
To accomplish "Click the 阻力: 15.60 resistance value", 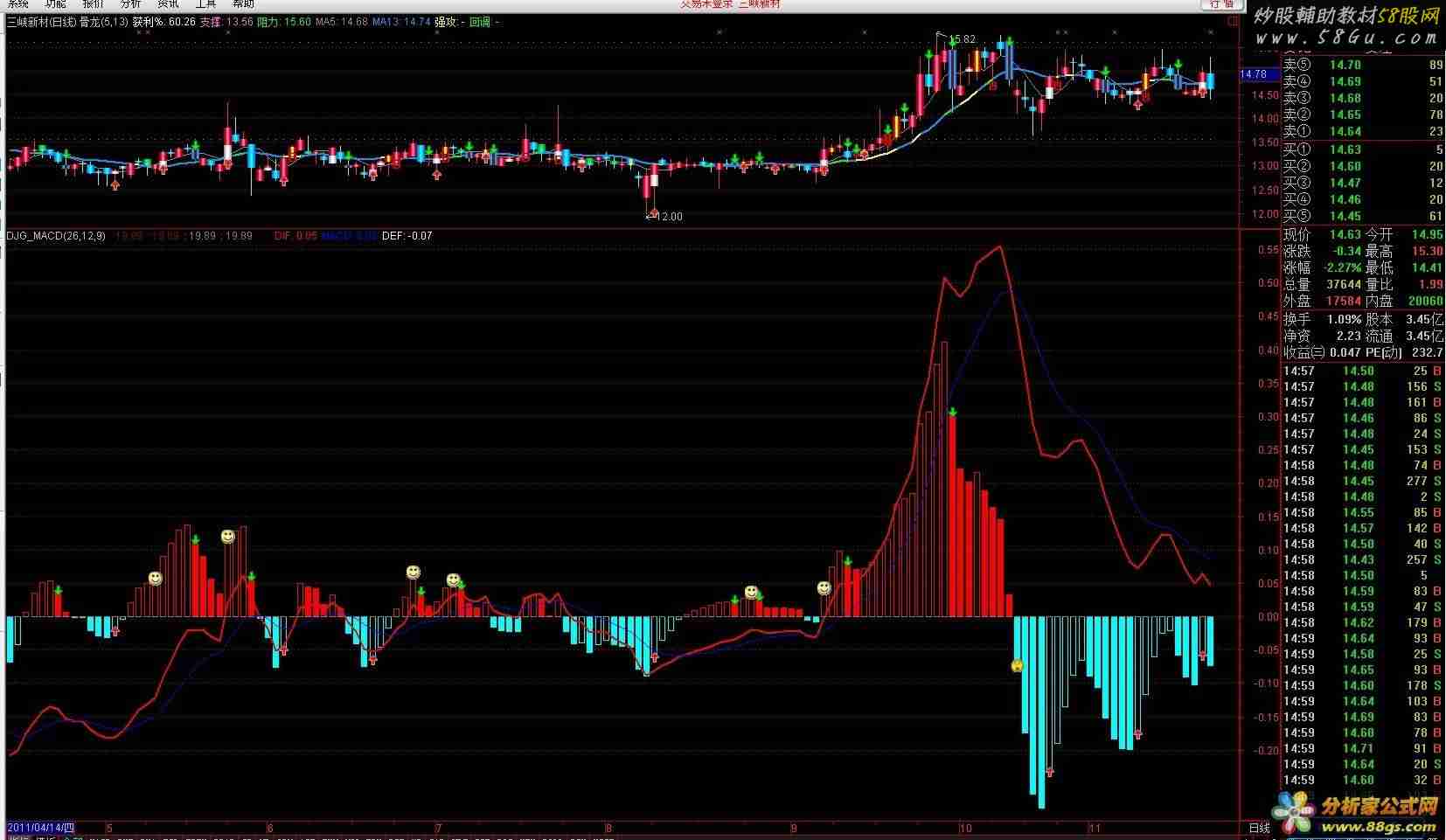I will [x=284, y=22].
